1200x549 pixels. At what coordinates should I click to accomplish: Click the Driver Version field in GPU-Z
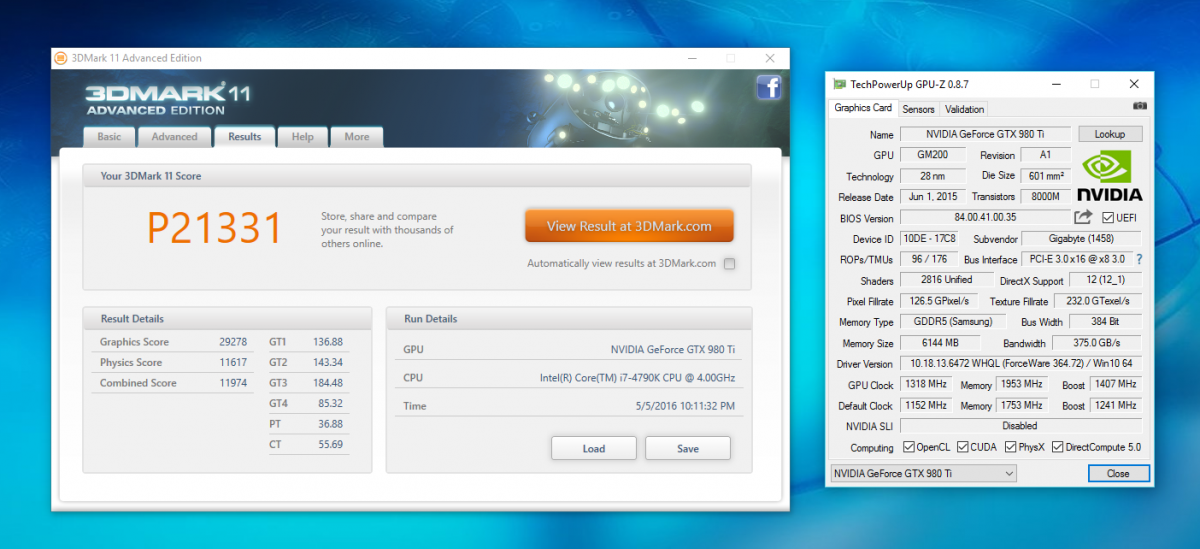click(x=1021, y=363)
